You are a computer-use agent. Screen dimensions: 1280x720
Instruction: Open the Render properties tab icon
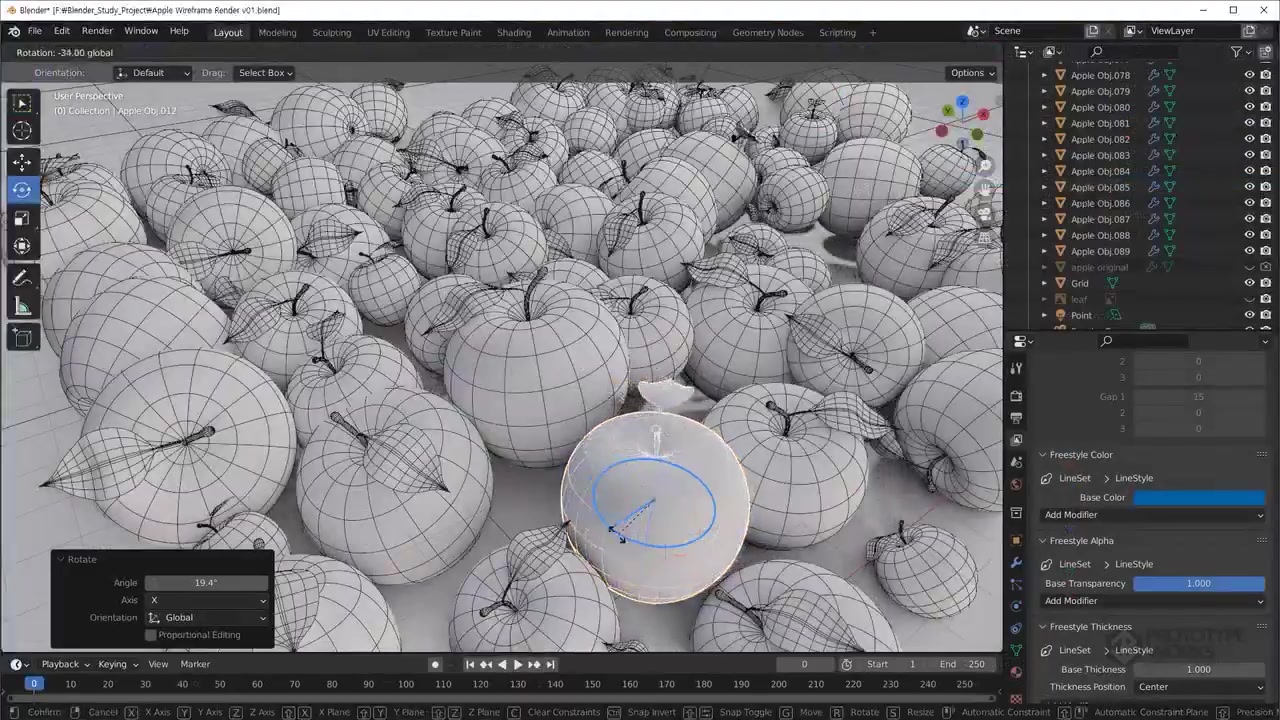coord(1017,396)
